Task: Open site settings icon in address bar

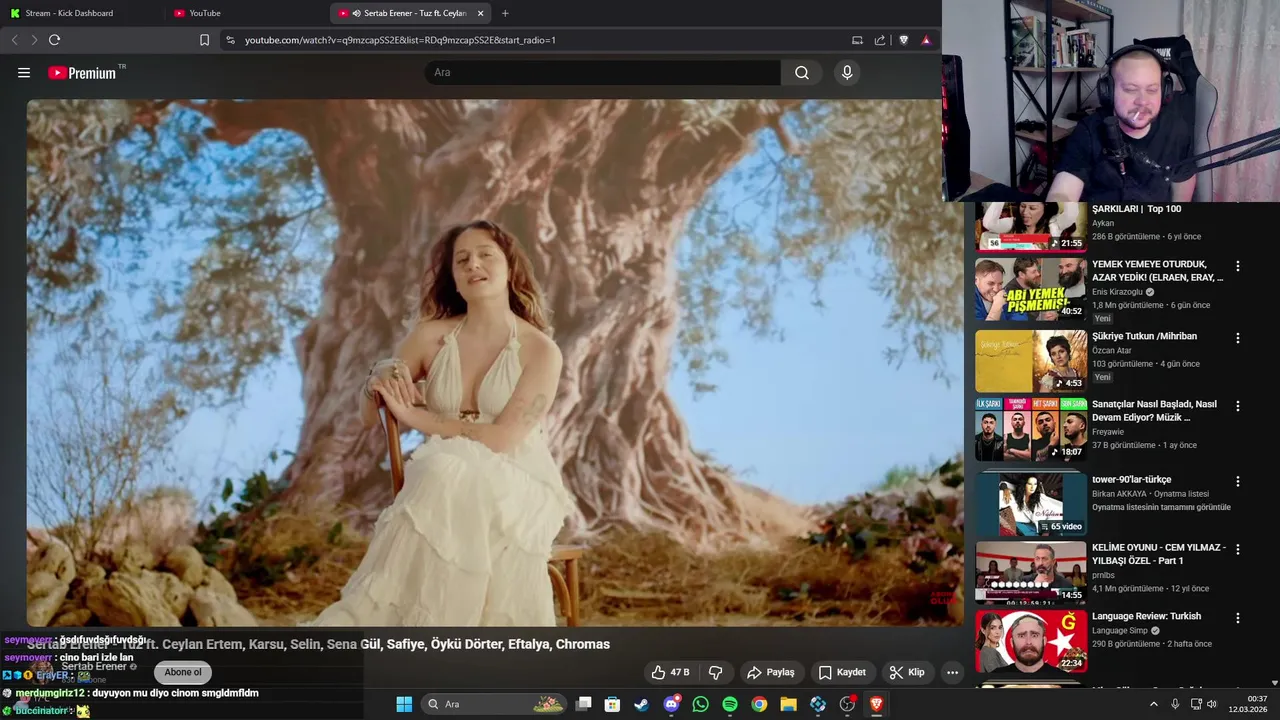Action: click(230, 40)
